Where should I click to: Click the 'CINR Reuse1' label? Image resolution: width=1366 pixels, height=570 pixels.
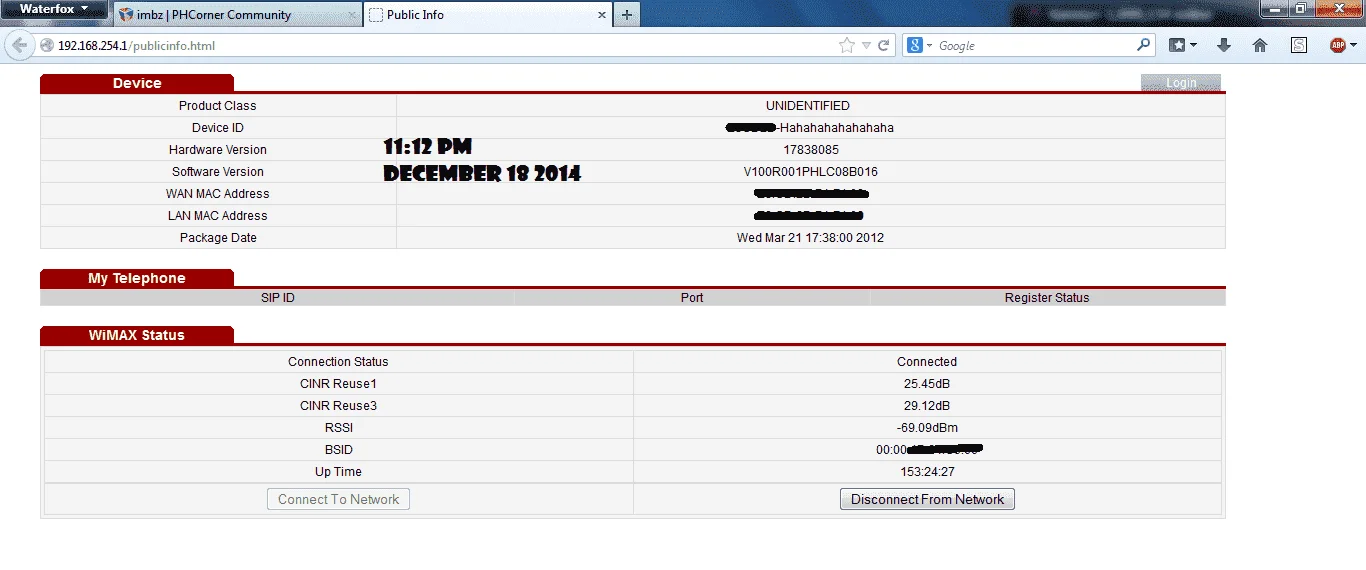pos(338,384)
